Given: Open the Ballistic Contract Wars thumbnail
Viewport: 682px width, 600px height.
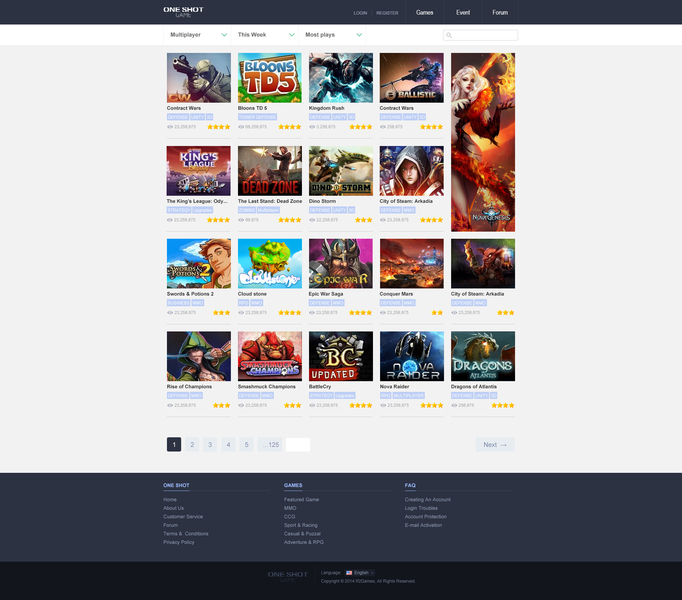Looking at the screenshot, I should point(411,78).
